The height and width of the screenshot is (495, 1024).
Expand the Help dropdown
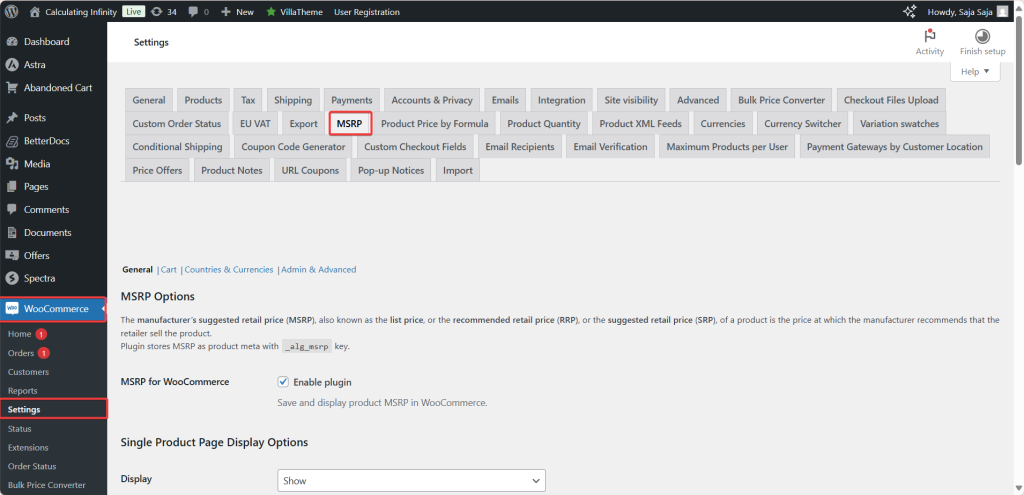(x=976, y=71)
